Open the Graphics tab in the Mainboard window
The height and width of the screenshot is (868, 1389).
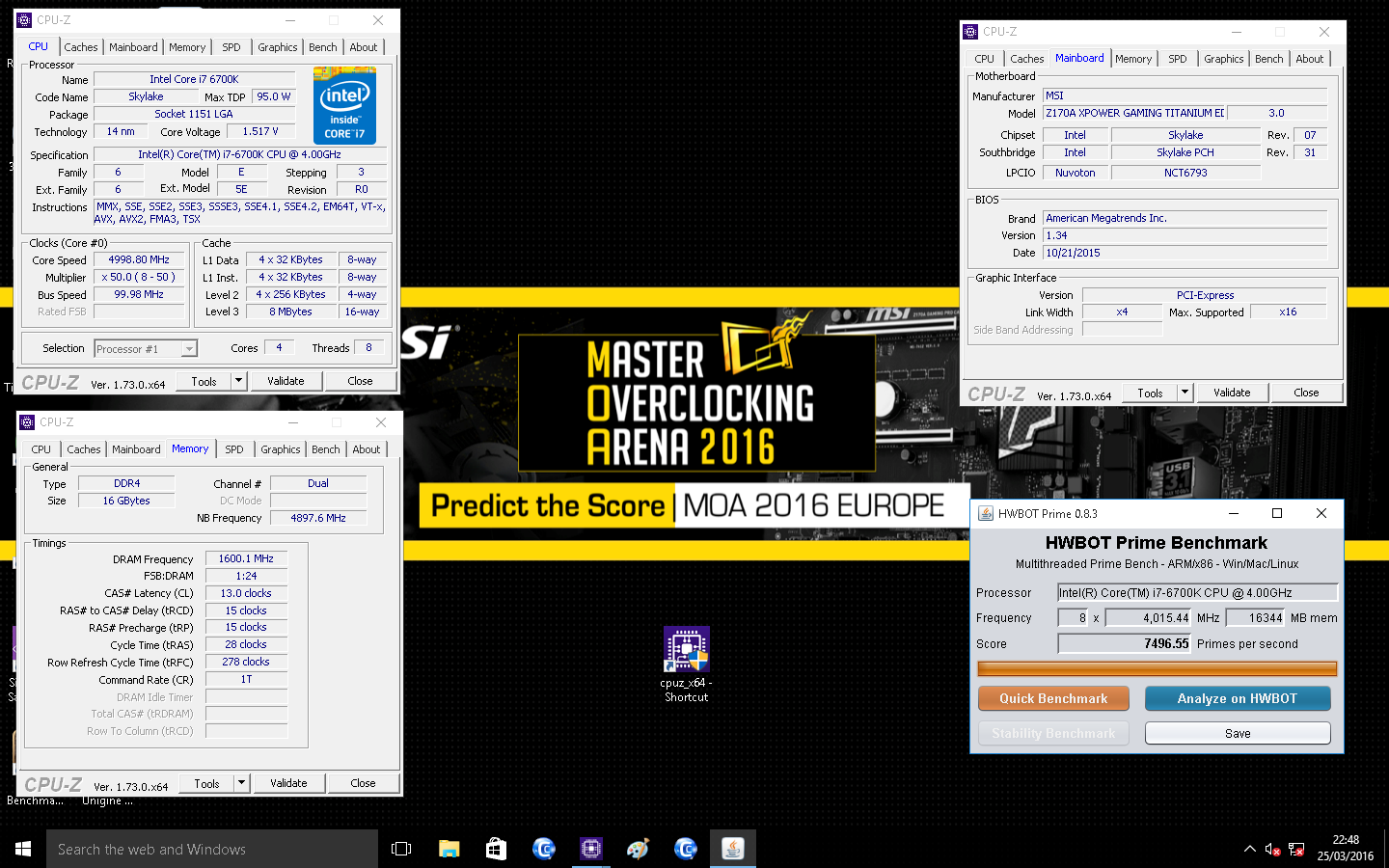[x=1224, y=59]
